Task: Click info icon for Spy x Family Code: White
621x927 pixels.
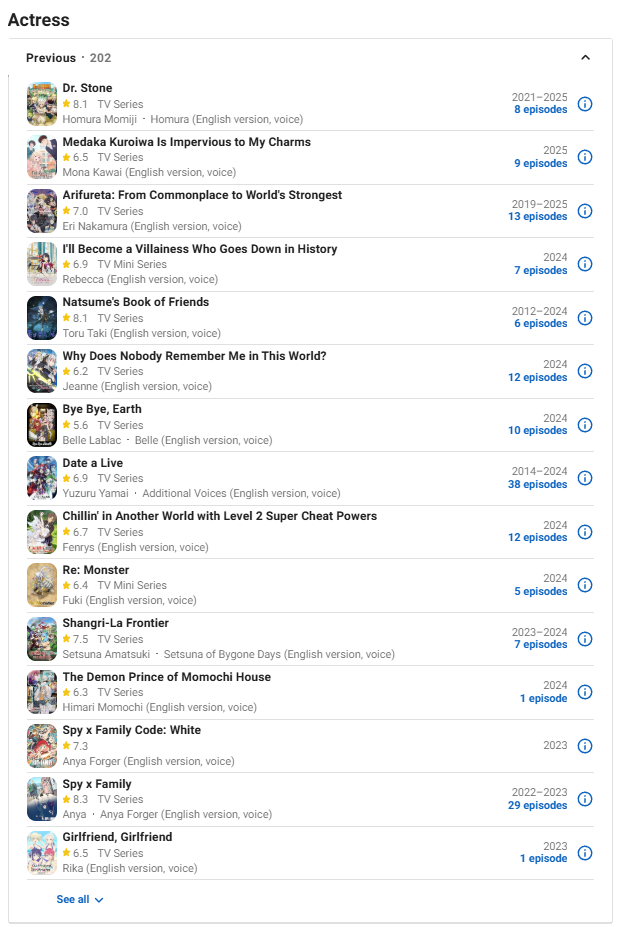Action: click(584, 746)
